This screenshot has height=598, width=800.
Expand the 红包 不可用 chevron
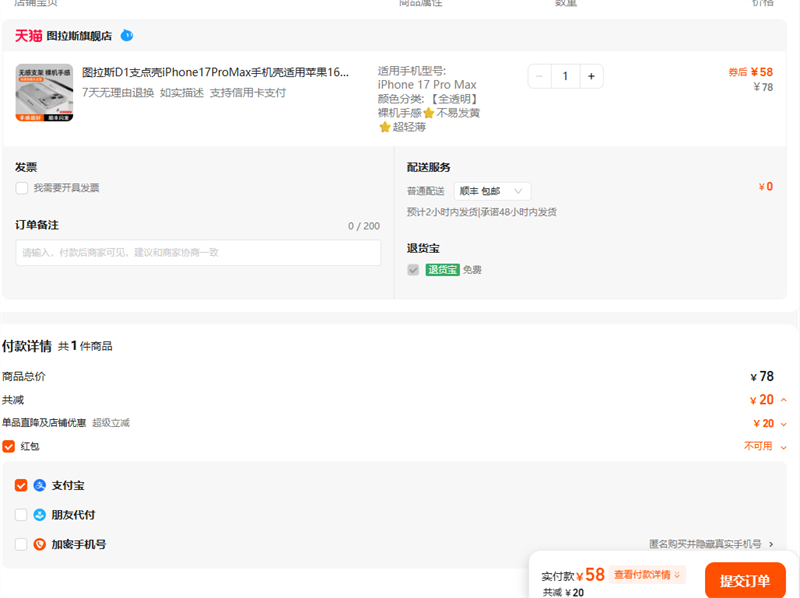click(783, 447)
